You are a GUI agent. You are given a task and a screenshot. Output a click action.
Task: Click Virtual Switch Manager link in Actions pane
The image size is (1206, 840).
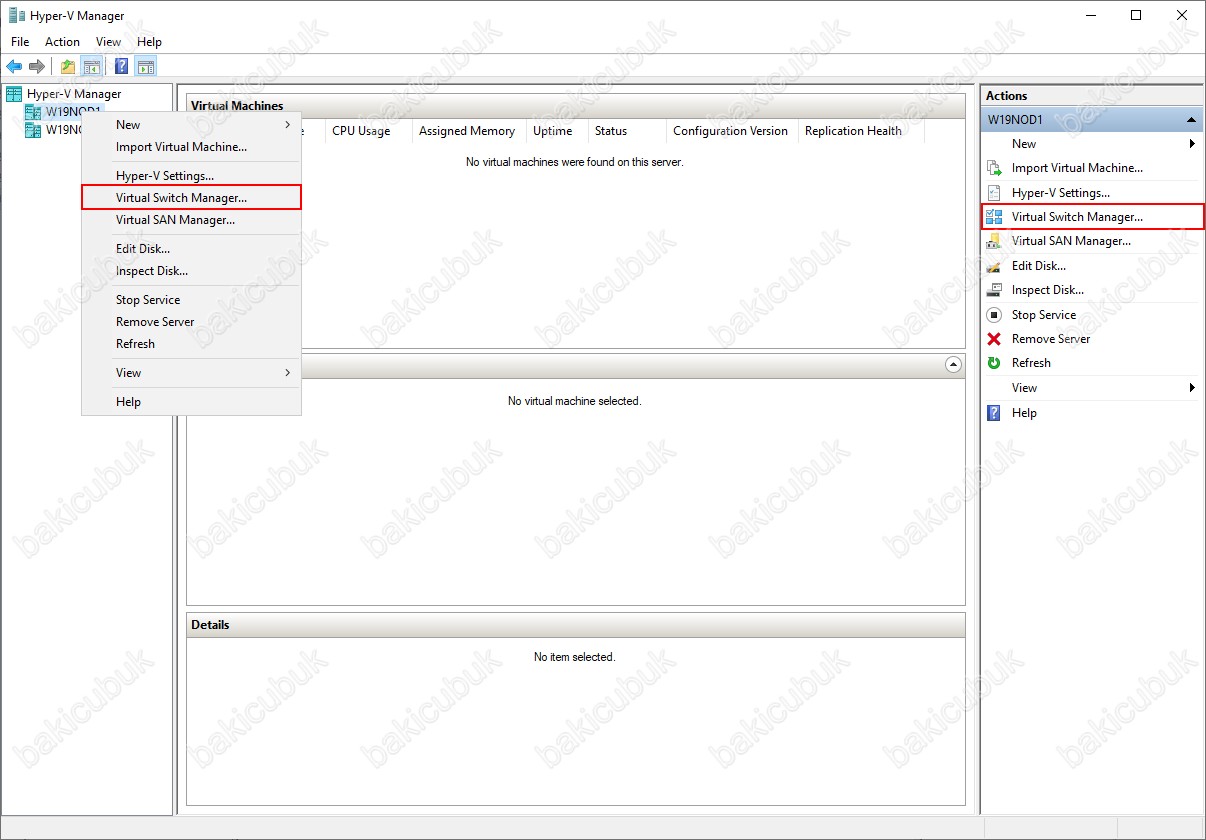click(1077, 216)
